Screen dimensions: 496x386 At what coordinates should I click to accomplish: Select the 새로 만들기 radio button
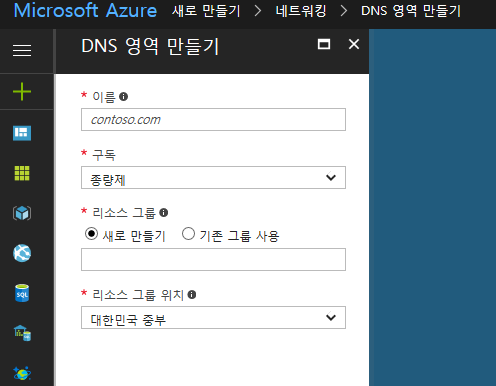coord(91,234)
